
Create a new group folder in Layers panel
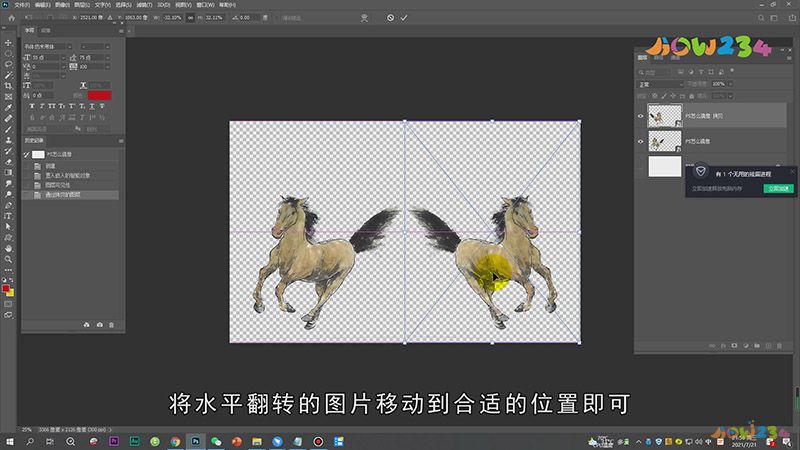tap(757, 345)
